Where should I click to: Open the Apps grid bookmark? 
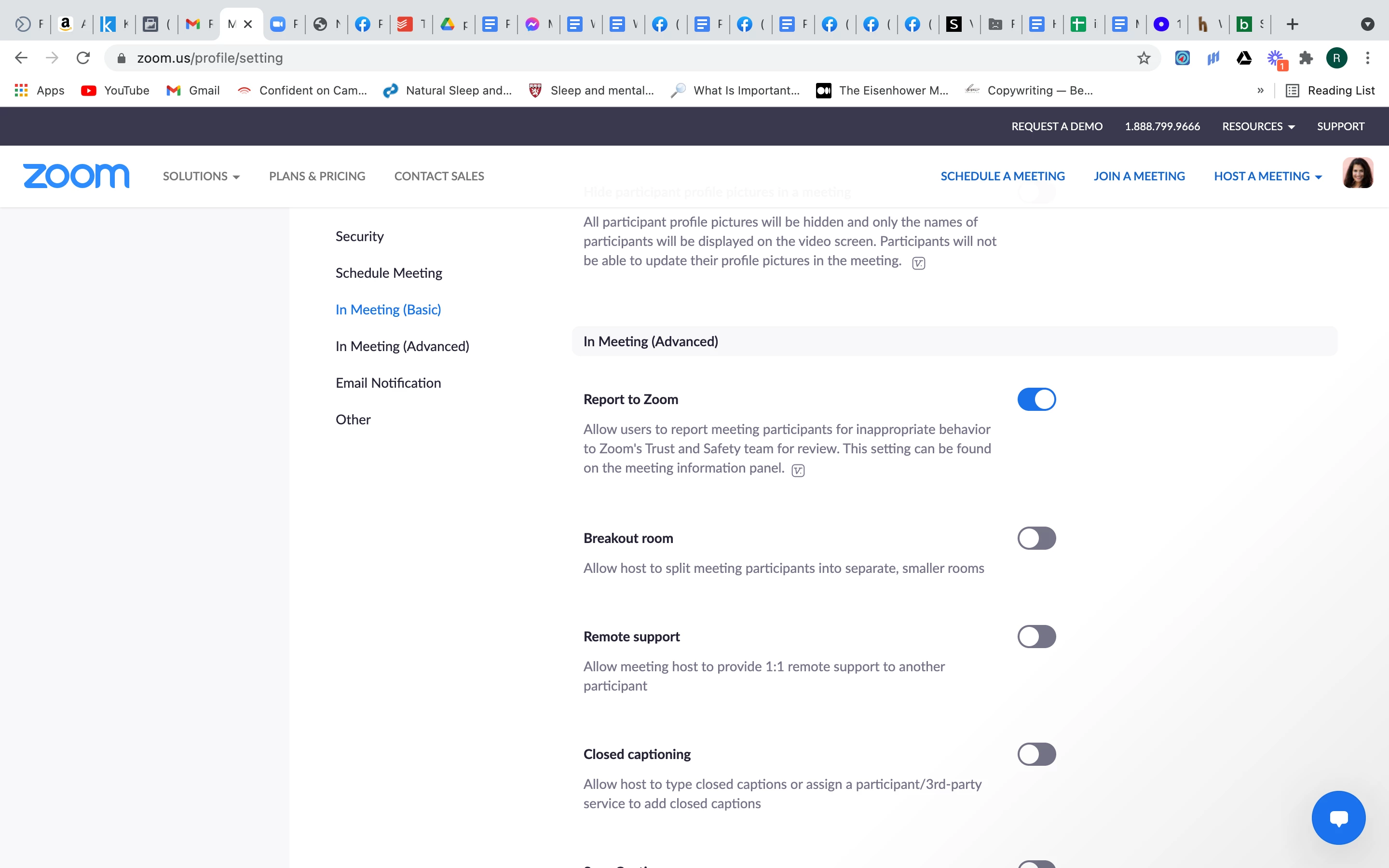pos(39,90)
